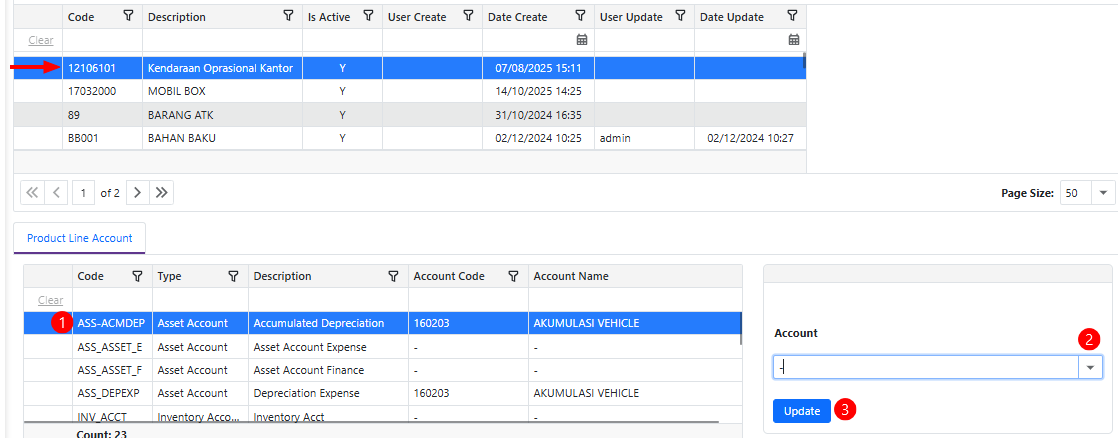1118x438 pixels.
Task: Open calendar picker in Date Create filter
Action: (x=582, y=40)
